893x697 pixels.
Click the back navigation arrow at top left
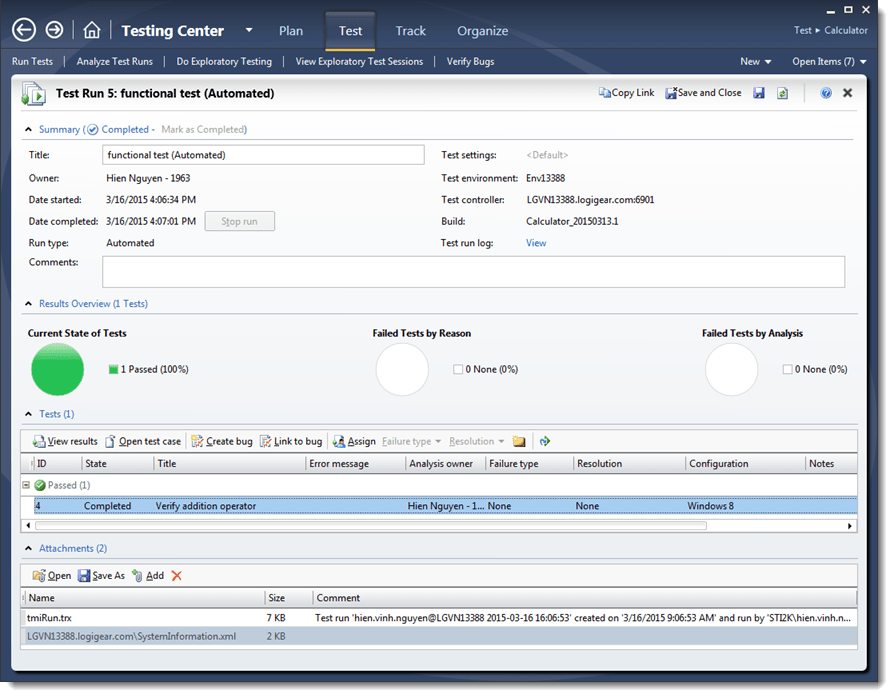point(23,29)
